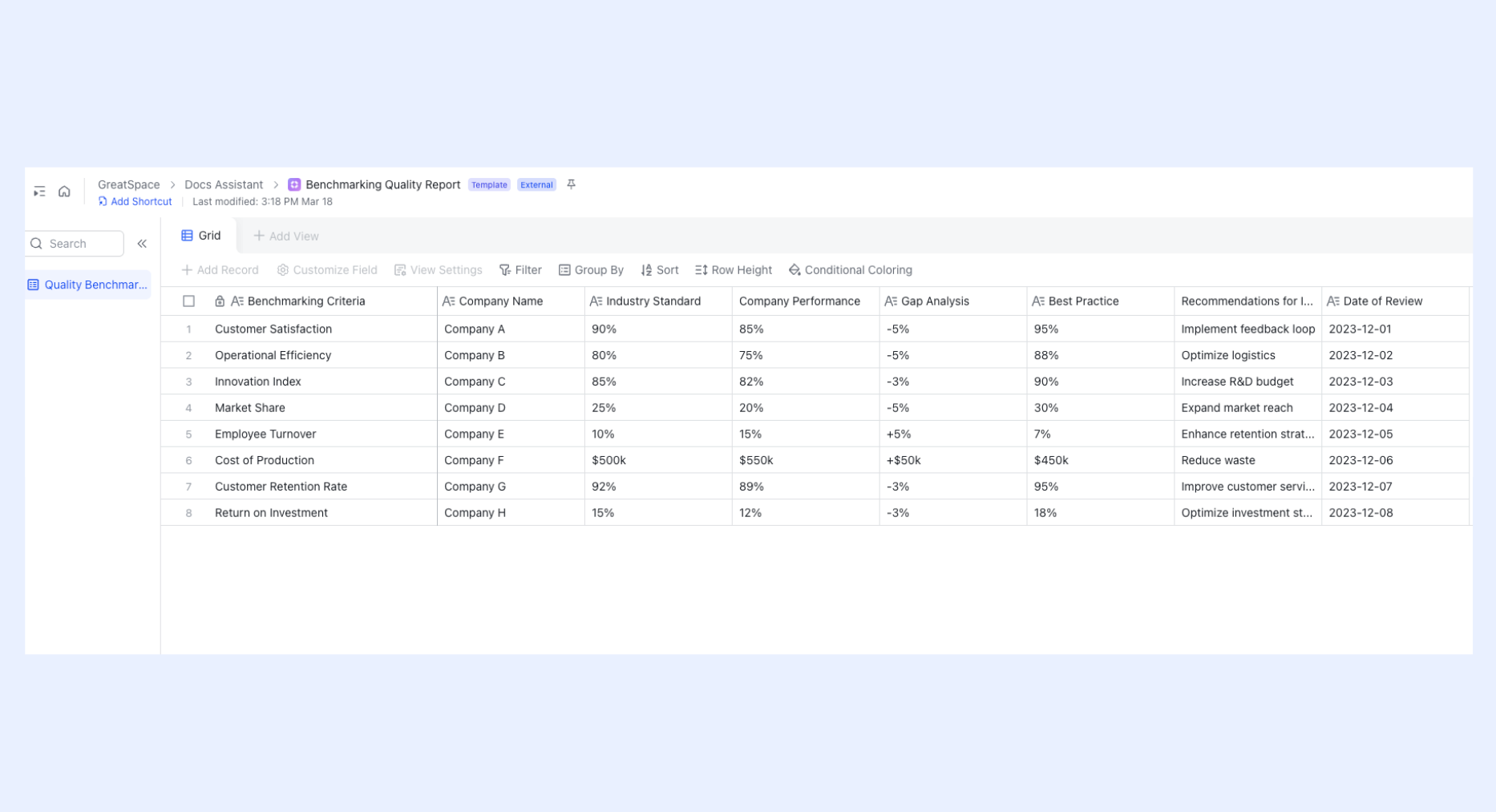This screenshot has height=812, width=1496.
Task: Add a new view
Action: [286, 236]
